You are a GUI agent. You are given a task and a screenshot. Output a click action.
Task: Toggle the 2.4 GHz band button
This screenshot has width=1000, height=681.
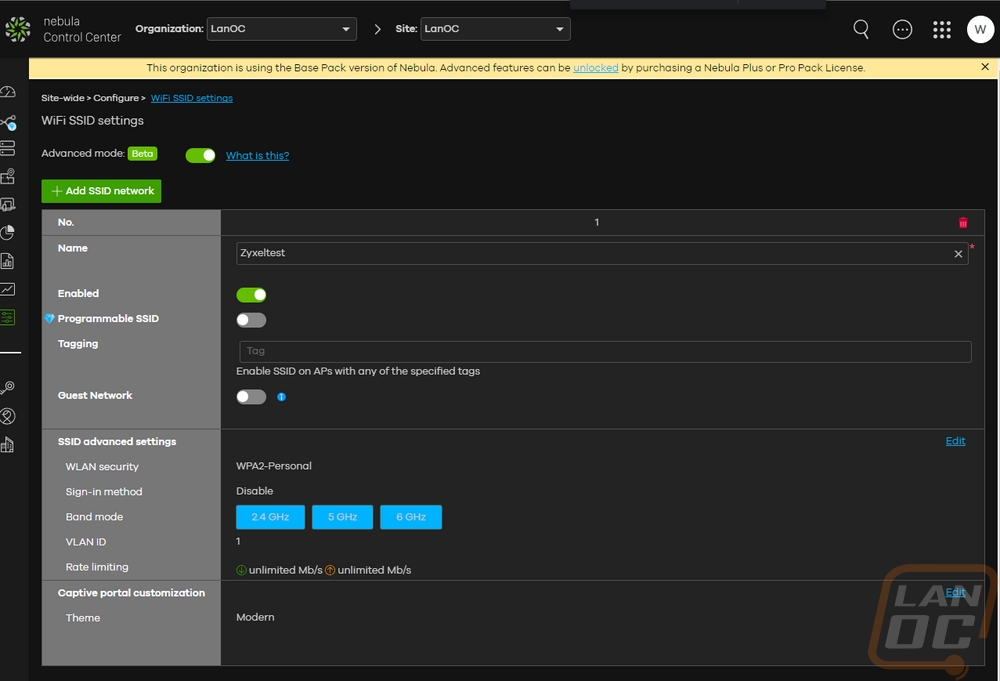pyautogui.click(x=270, y=517)
